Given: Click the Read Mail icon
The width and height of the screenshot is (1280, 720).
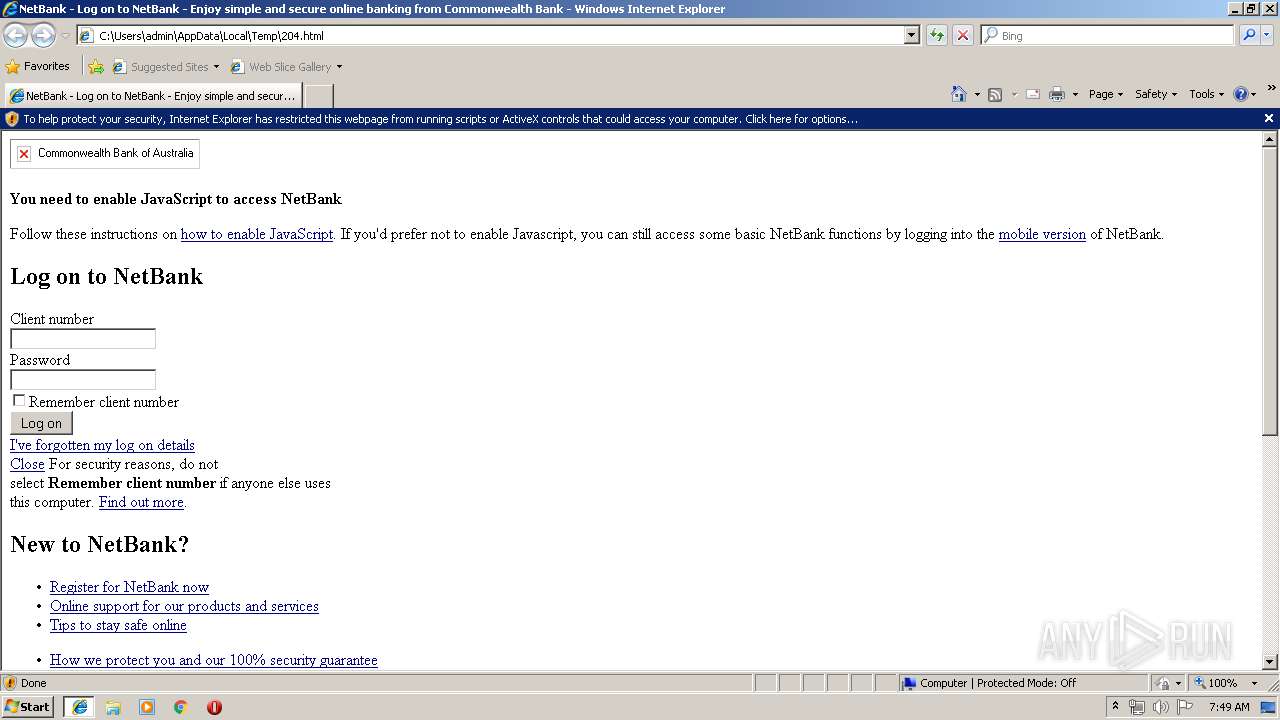Looking at the screenshot, I should click(1033, 94).
